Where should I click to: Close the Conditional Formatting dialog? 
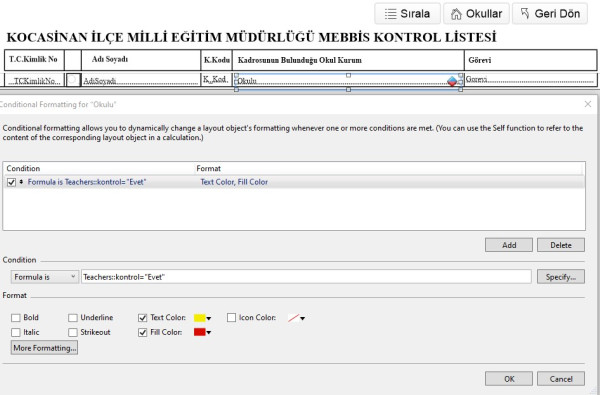point(588,104)
